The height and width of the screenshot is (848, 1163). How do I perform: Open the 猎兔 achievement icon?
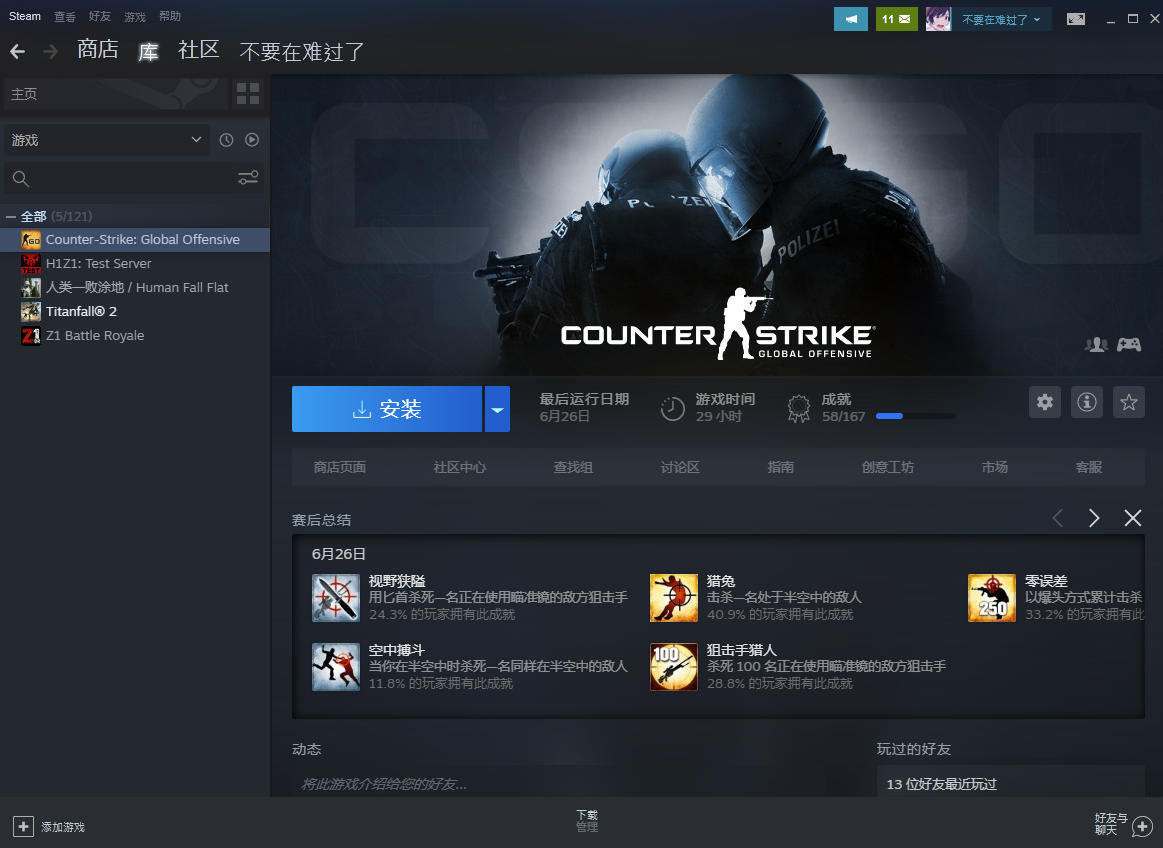673,598
